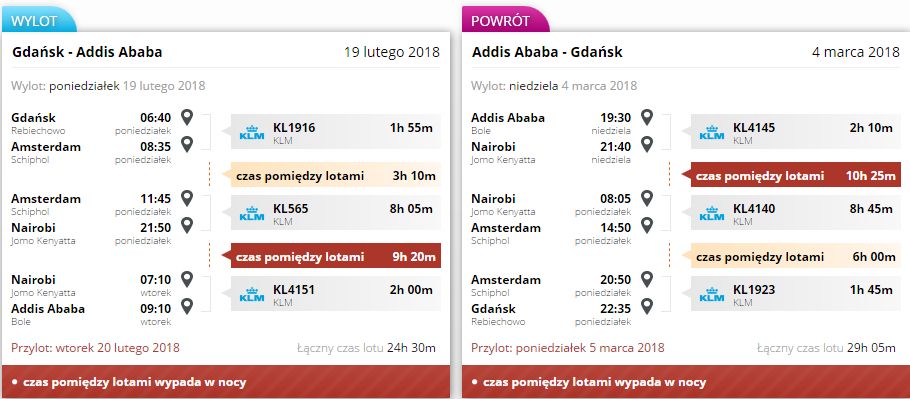This screenshot has height=399, width=910.
Task: Click the KLM logo beside KL4145
Action: (712, 132)
